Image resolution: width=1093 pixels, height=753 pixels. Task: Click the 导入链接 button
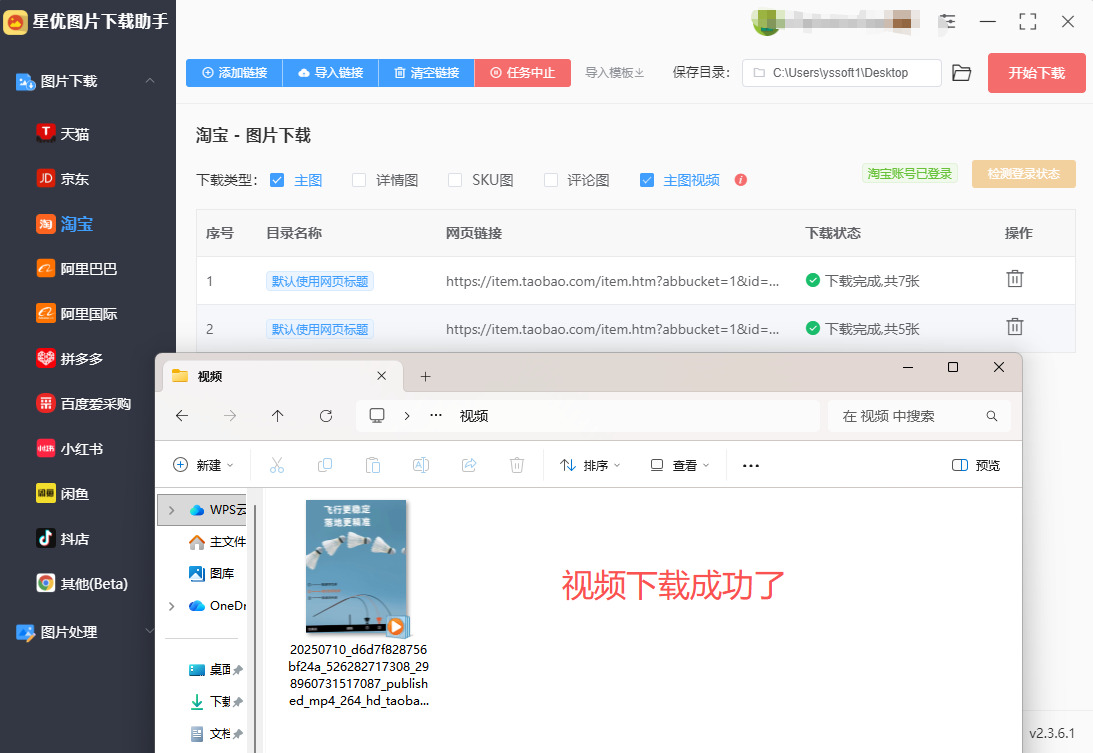(330, 73)
